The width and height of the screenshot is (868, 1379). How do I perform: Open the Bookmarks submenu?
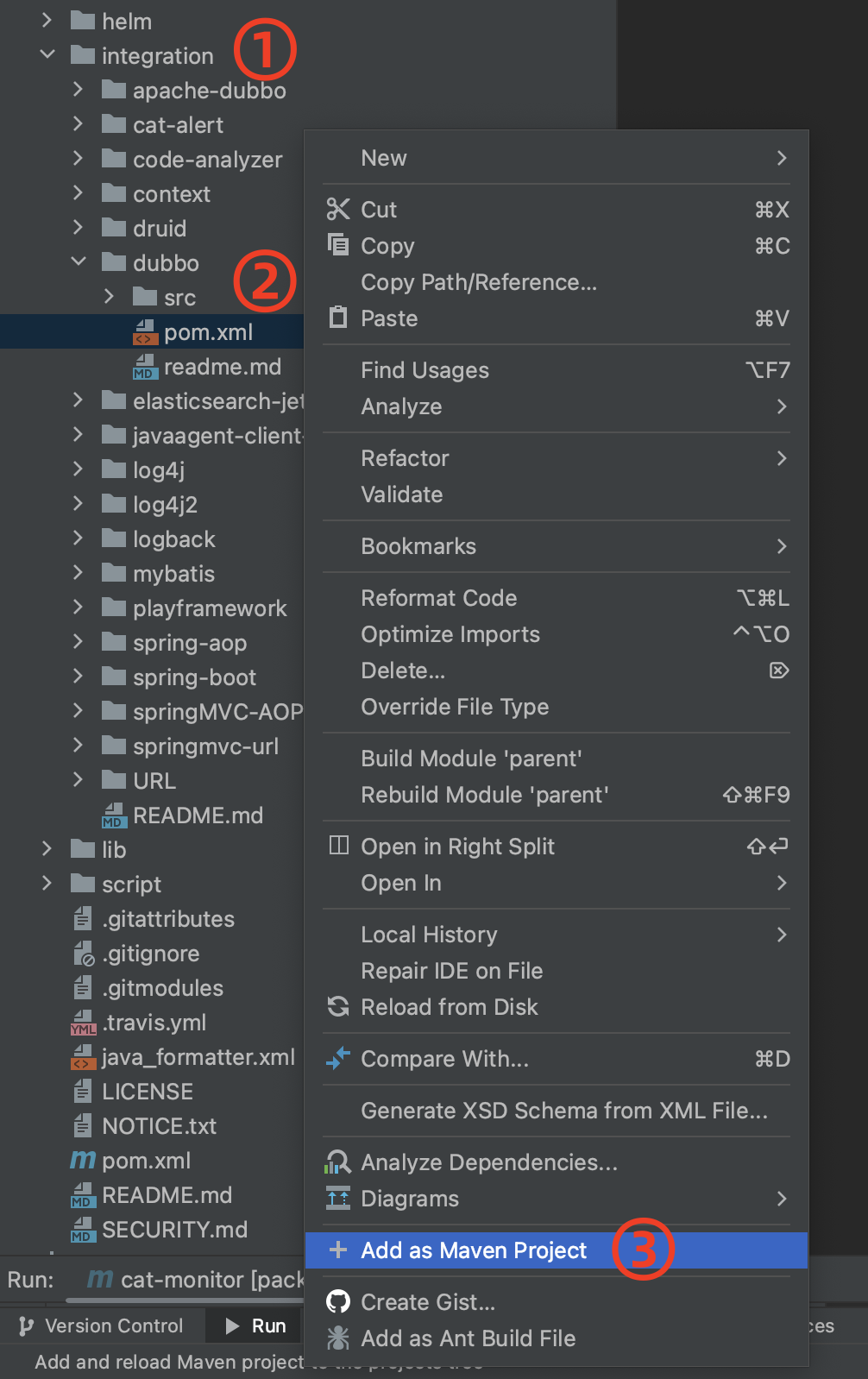point(557,546)
